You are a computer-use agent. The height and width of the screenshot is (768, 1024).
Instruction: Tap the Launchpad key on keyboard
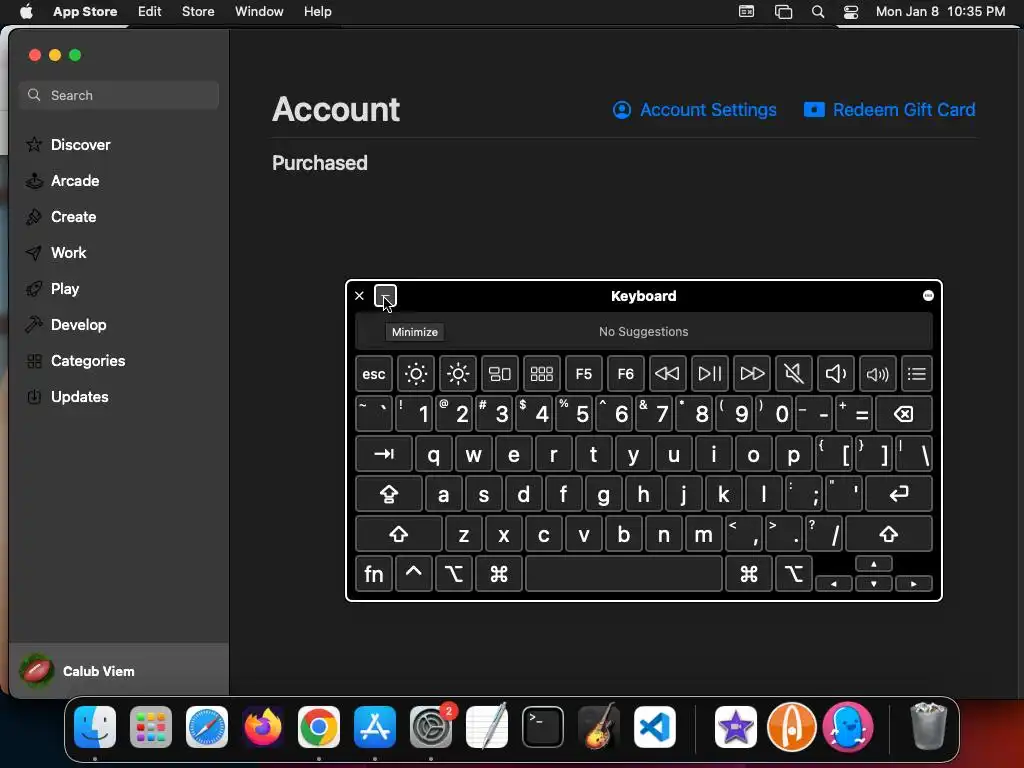pos(541,374)
